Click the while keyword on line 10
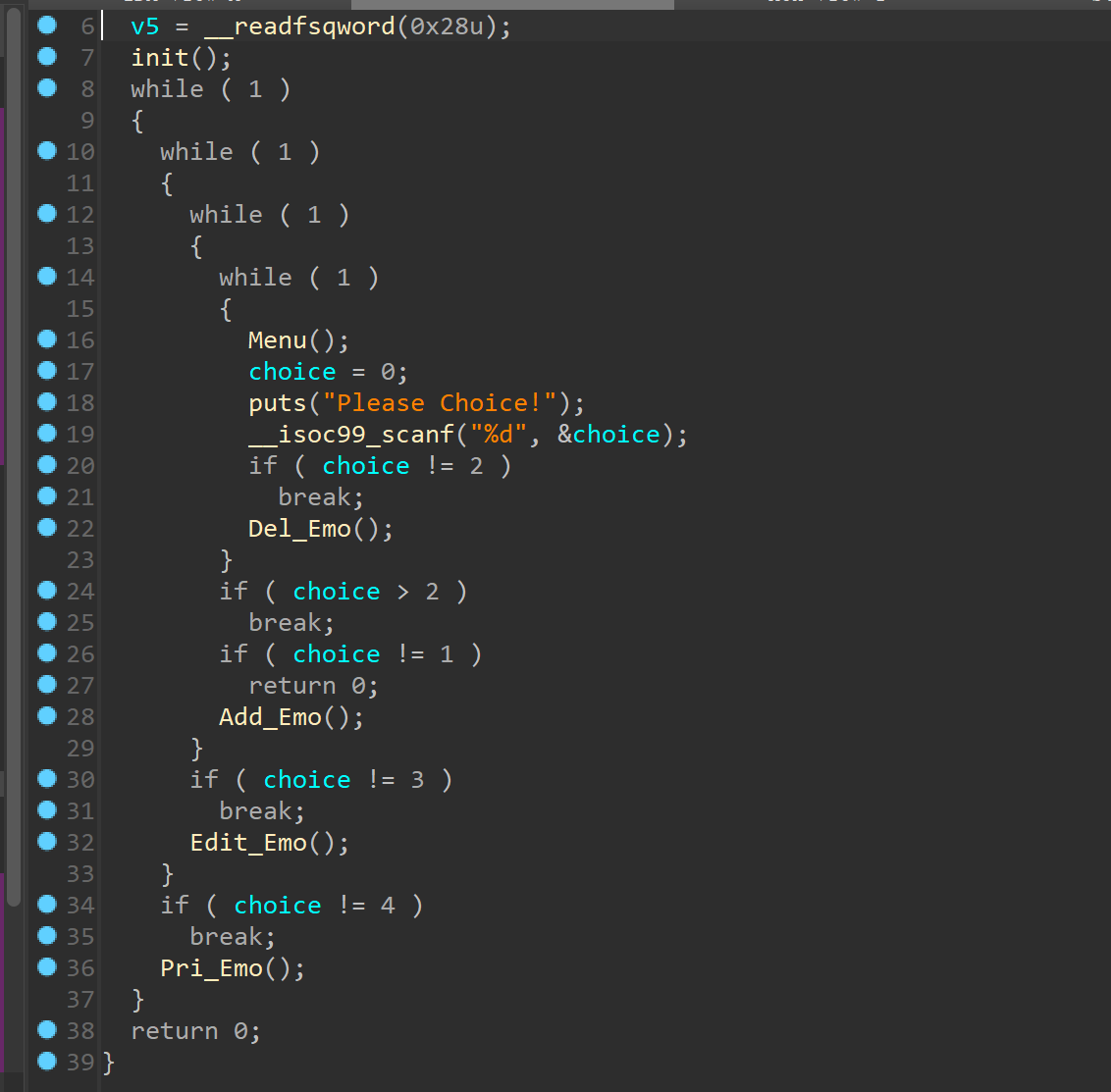This screenshot has width=1111, height=1092. [x=197, y=152]
